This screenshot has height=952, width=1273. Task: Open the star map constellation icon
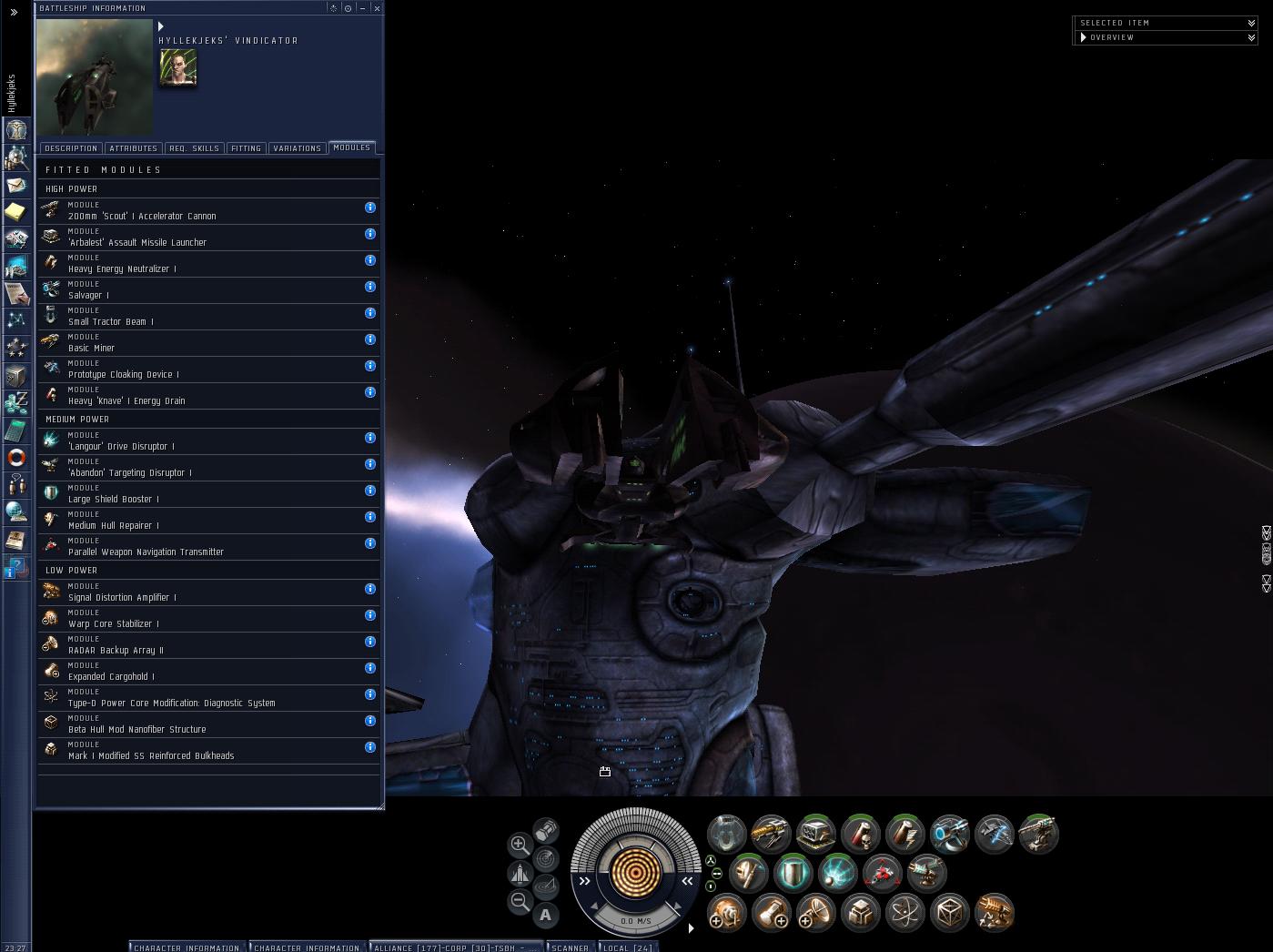click(16, 320)
